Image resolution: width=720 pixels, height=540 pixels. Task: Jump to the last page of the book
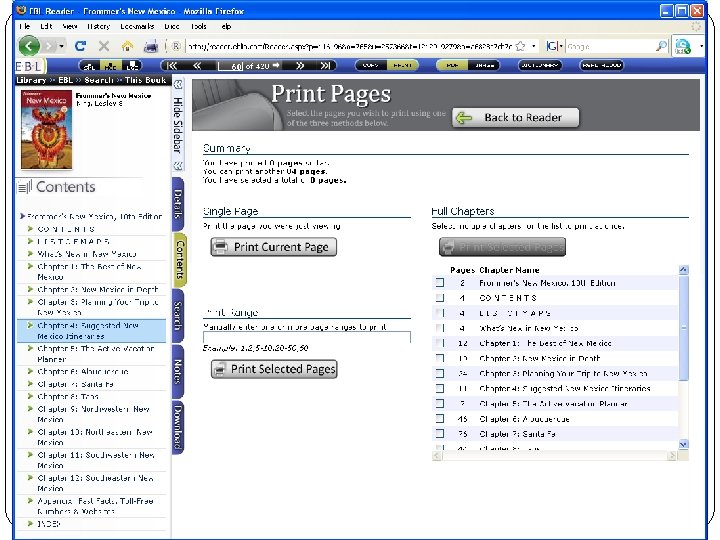(325, 66)
